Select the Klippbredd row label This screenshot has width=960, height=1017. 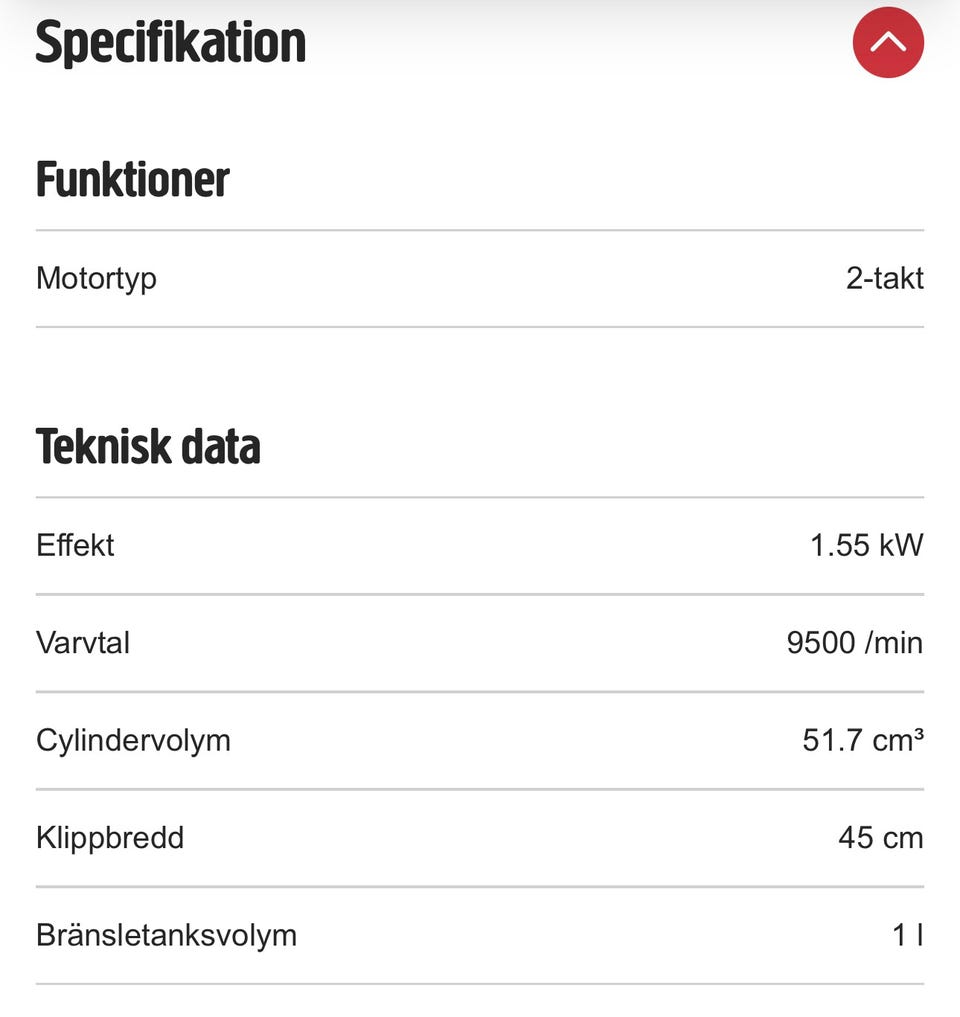click(x=110, y=837)
